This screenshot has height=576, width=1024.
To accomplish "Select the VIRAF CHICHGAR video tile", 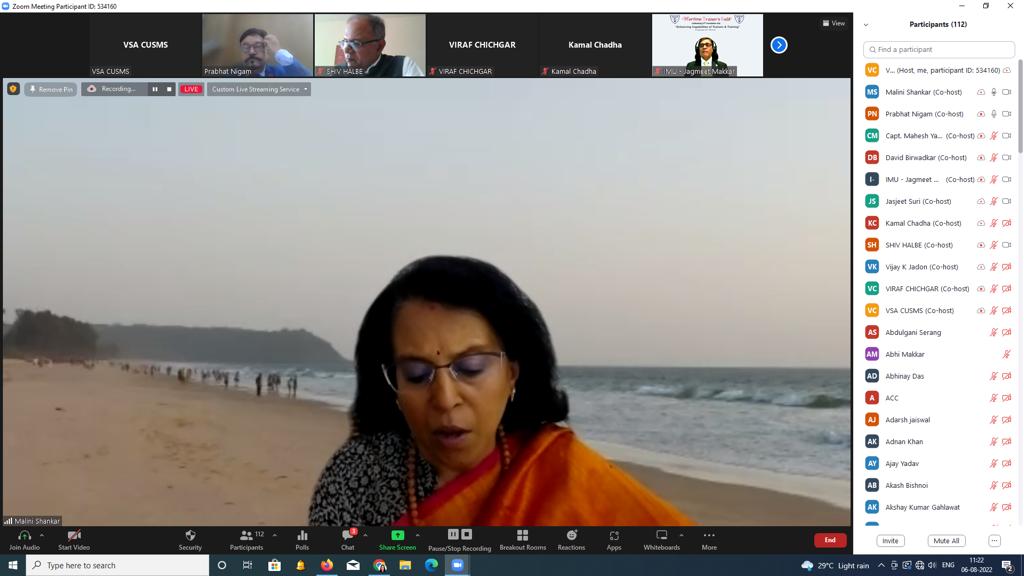I will 482,45.
